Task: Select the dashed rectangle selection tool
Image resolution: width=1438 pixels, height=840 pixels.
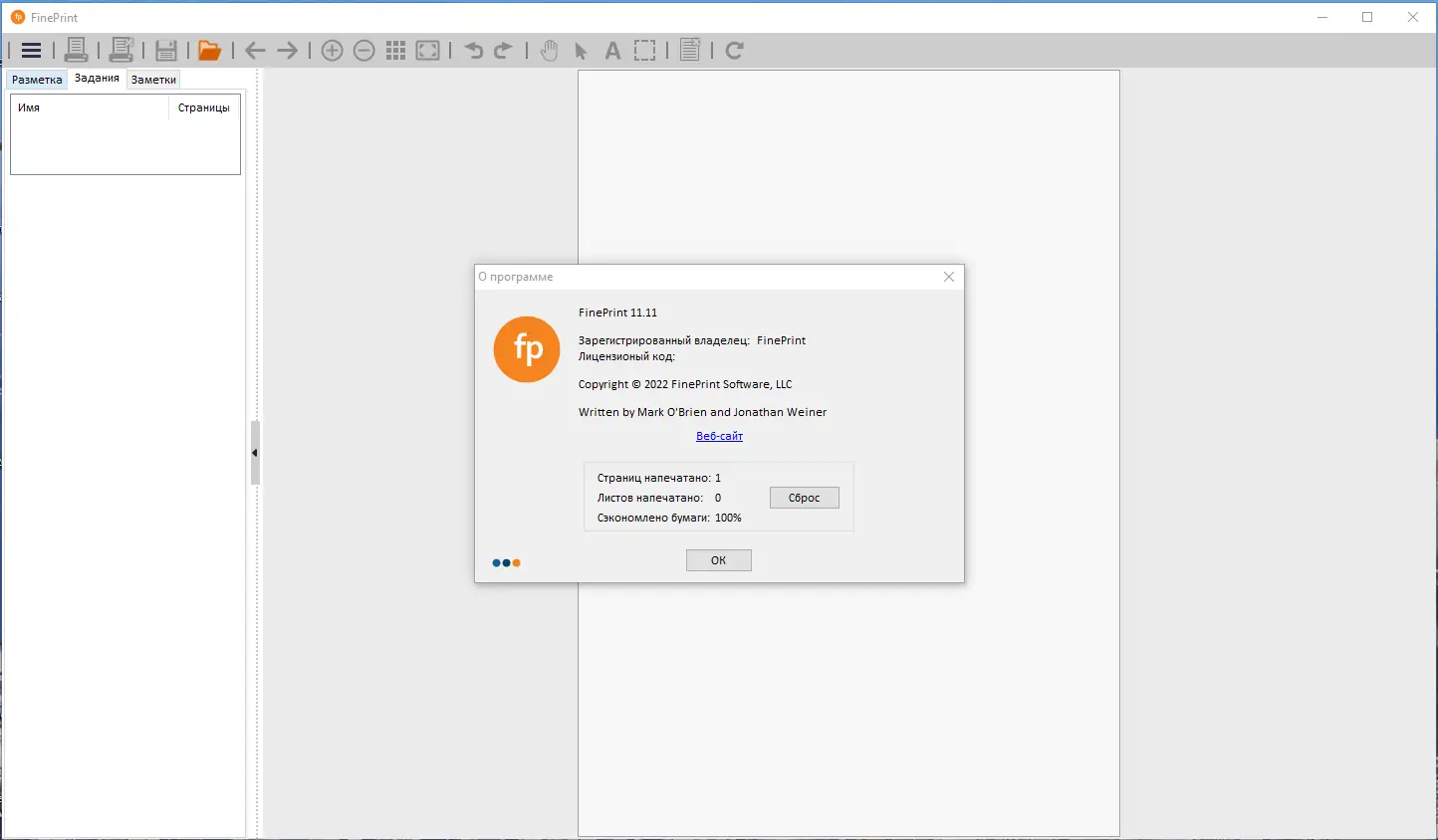Action: (x=645, y=51)
